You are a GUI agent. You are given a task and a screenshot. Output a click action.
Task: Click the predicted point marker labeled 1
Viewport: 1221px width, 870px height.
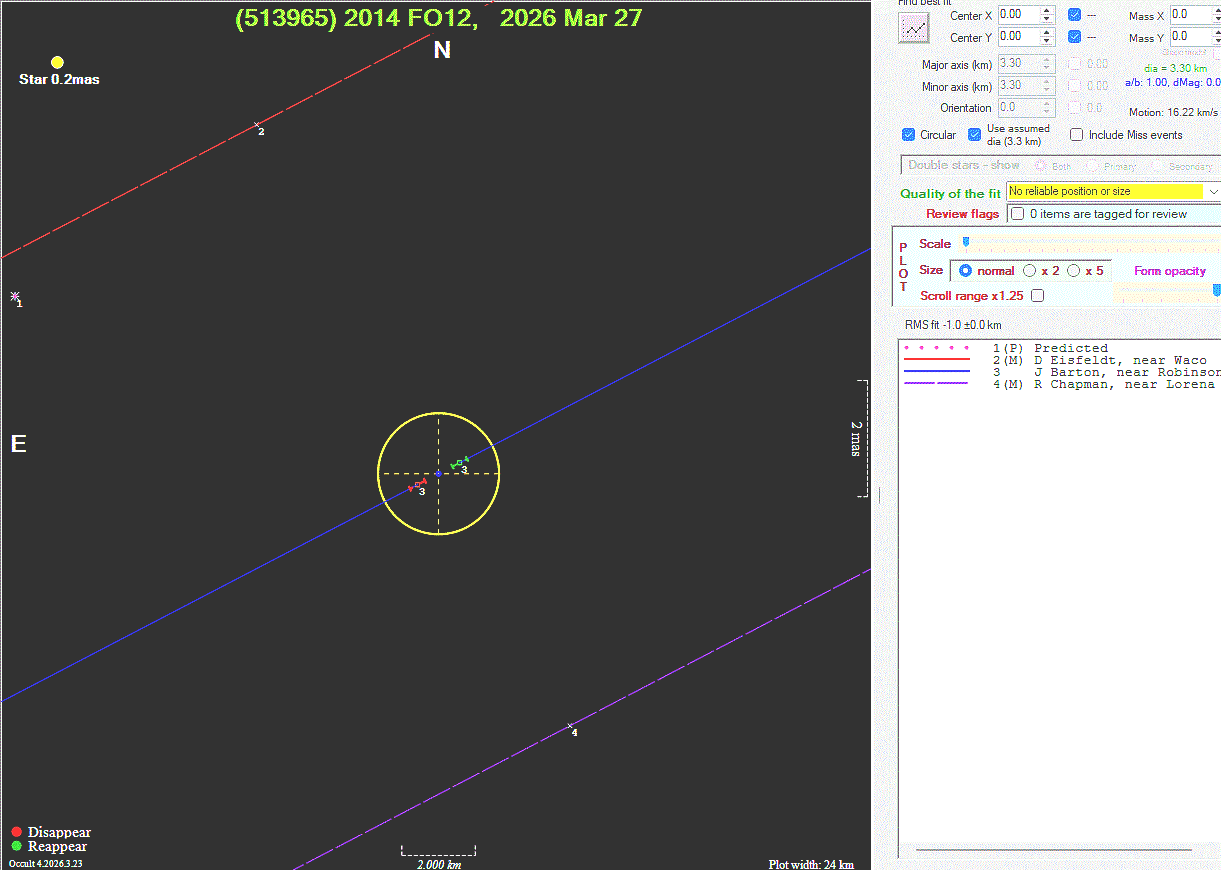click(15, 296)
